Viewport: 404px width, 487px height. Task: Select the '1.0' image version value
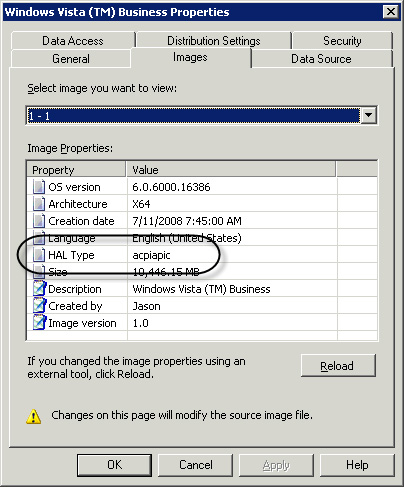(x=140, y=323)
